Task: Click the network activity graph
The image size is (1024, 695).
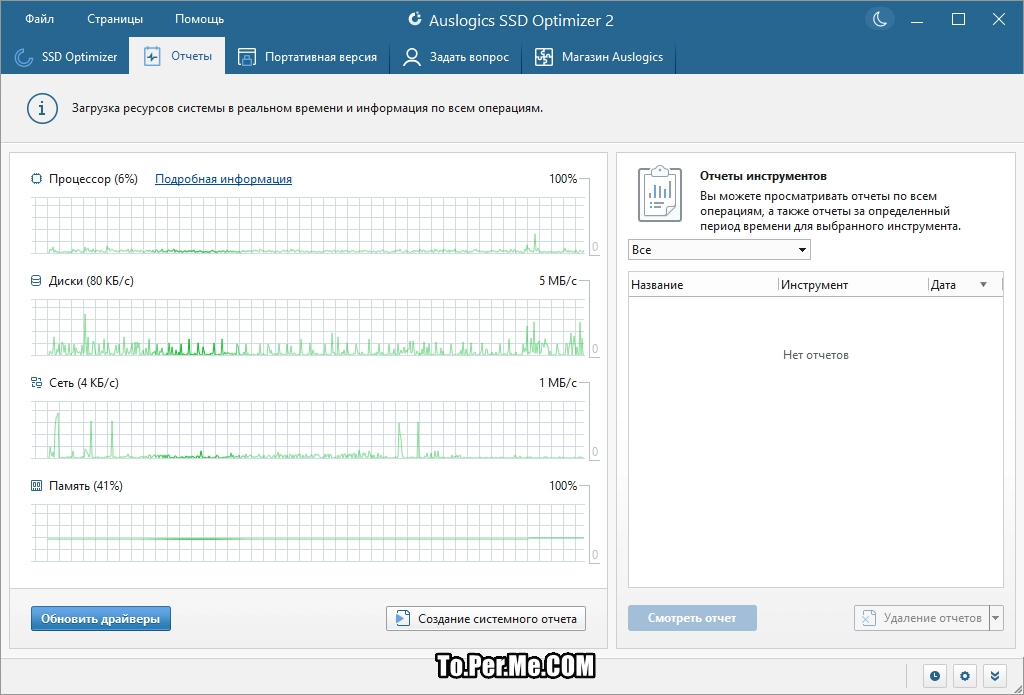Action: [308, 430]
